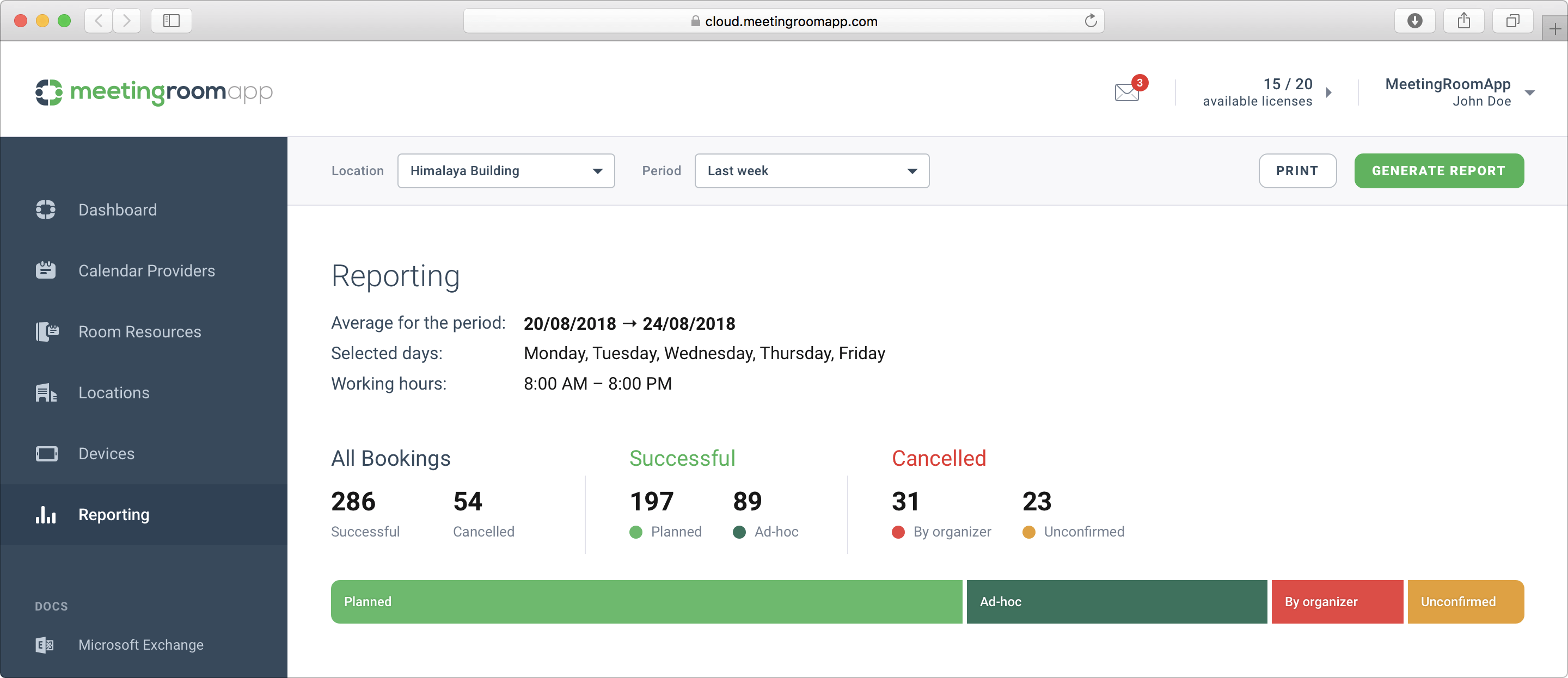The image size is (1568, 678).
Task: Open John Doe account menu arrow
Action: [x=1530, y=93]
